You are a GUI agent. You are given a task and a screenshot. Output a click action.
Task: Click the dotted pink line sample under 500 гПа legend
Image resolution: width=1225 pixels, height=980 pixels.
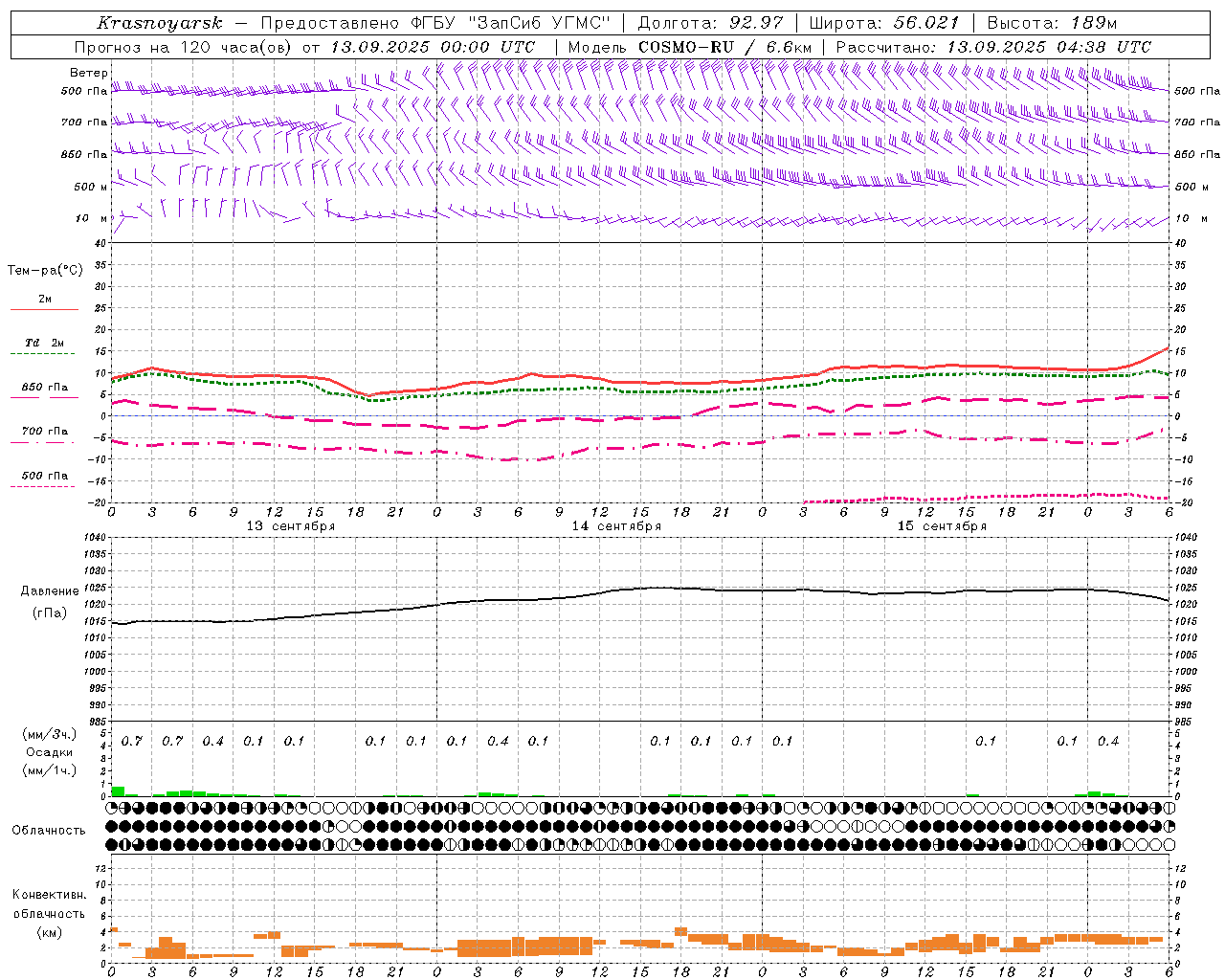[x=43, y=487]
